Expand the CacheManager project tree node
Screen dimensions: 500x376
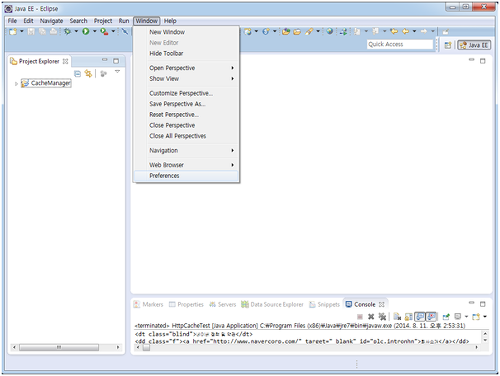point(16,84)
